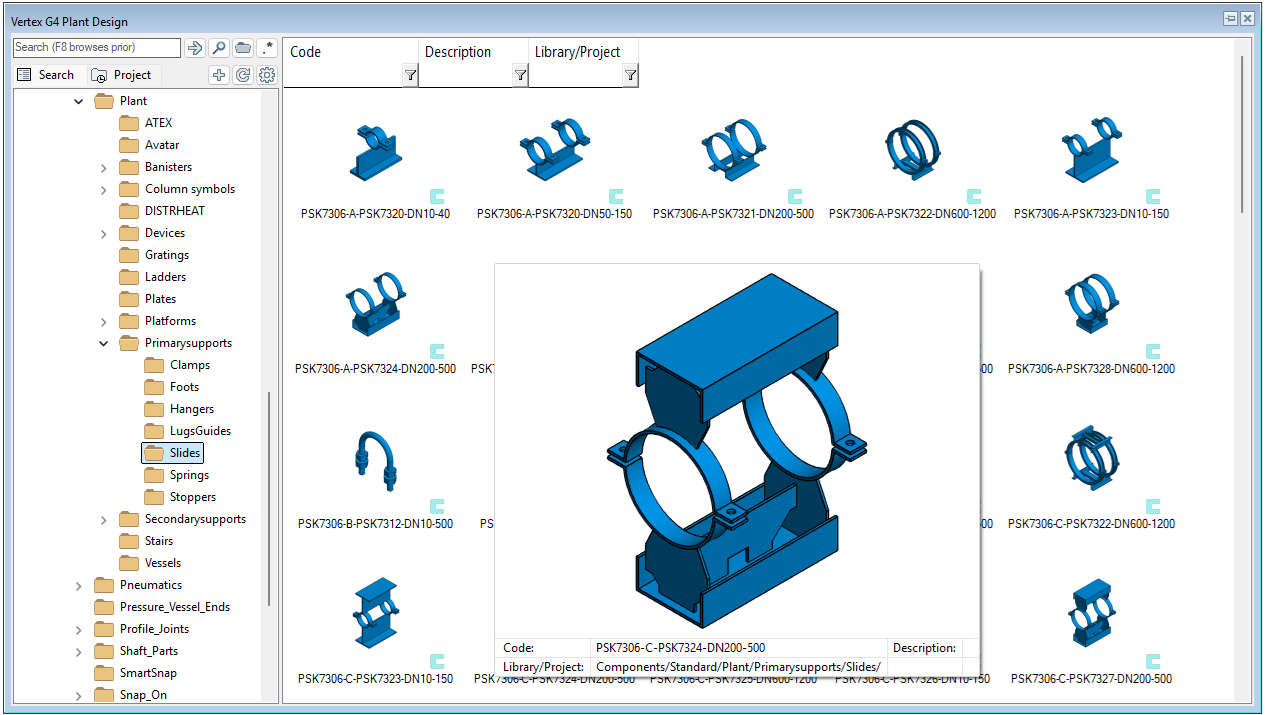The width and height of the screenshot is (1265, 715).
Task: Open the folder browse icon beside search
Action: click(x=243, y=47)
